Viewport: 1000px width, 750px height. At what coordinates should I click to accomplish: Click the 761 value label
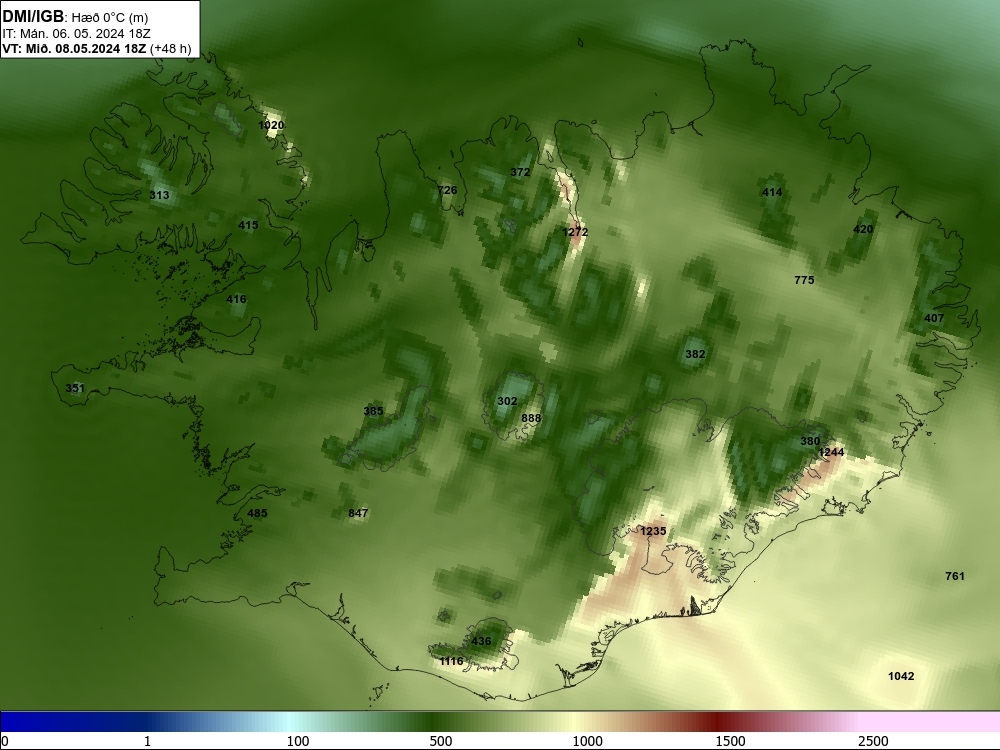coord(955,577)
